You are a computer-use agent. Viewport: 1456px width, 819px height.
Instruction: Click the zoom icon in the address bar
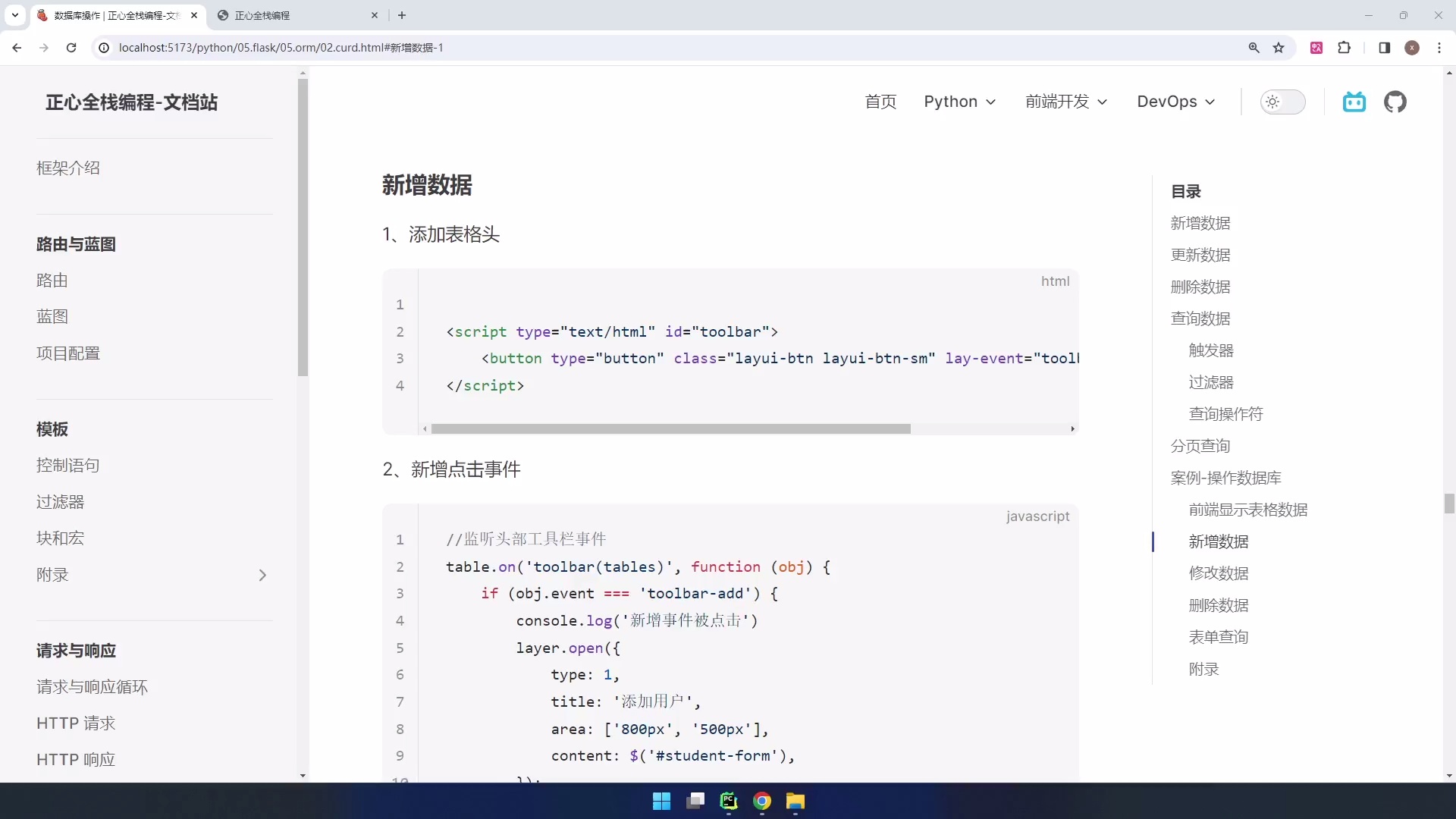point(1254,47)
